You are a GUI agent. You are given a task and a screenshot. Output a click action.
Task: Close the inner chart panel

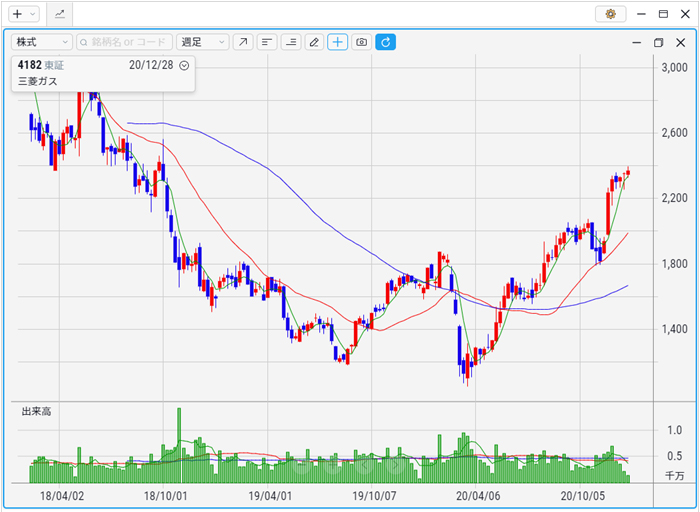pyautogui.click(x=678, y=43)
